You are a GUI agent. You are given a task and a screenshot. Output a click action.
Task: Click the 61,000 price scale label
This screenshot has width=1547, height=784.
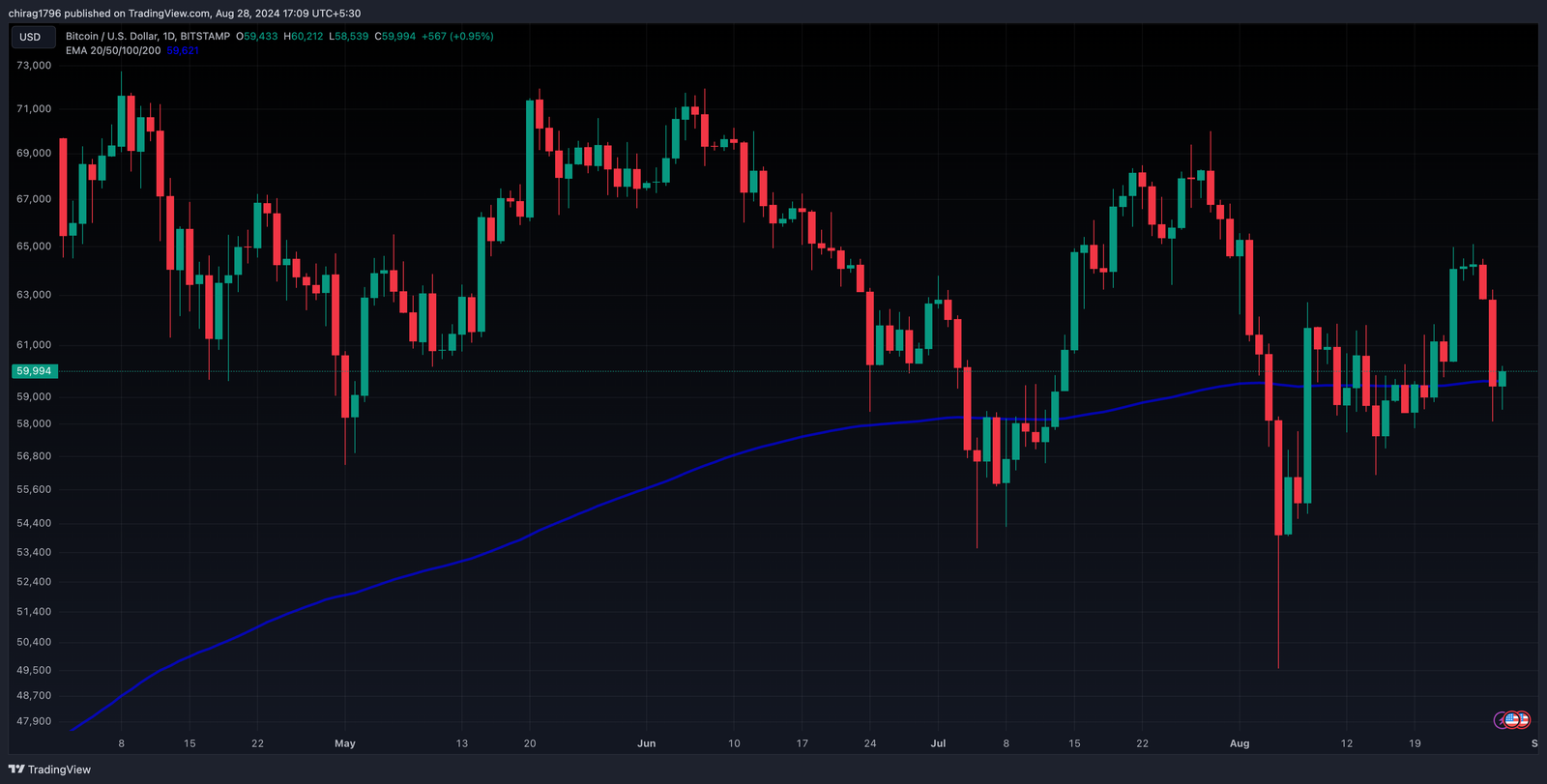[34, 345]
